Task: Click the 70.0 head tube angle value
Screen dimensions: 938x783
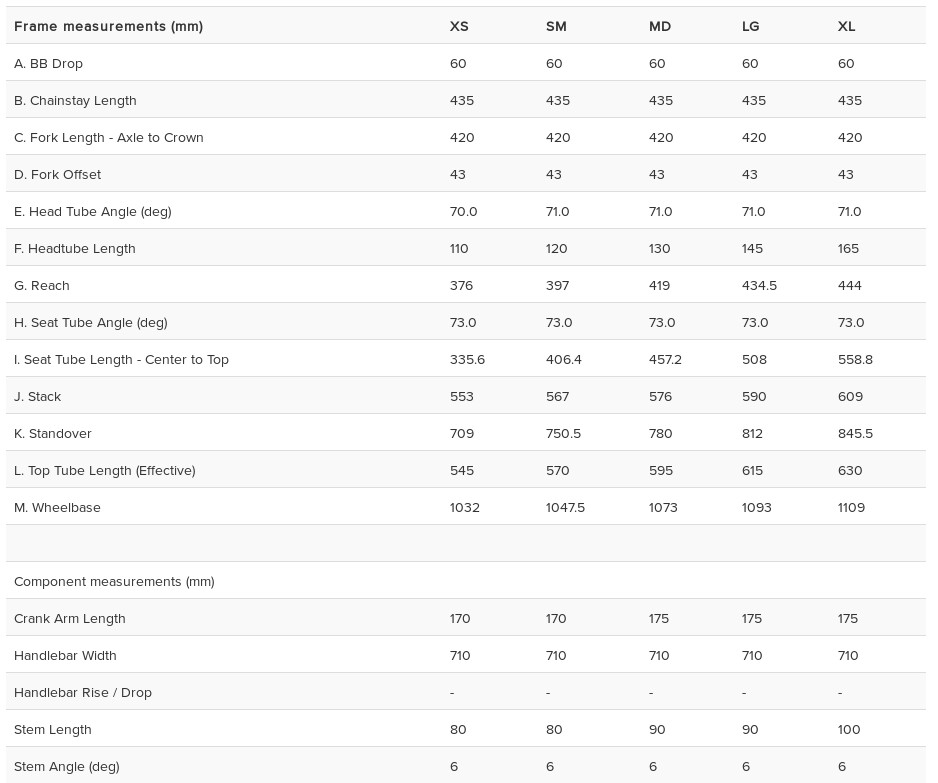Action: pyautogui.click(x=463, y=211)
